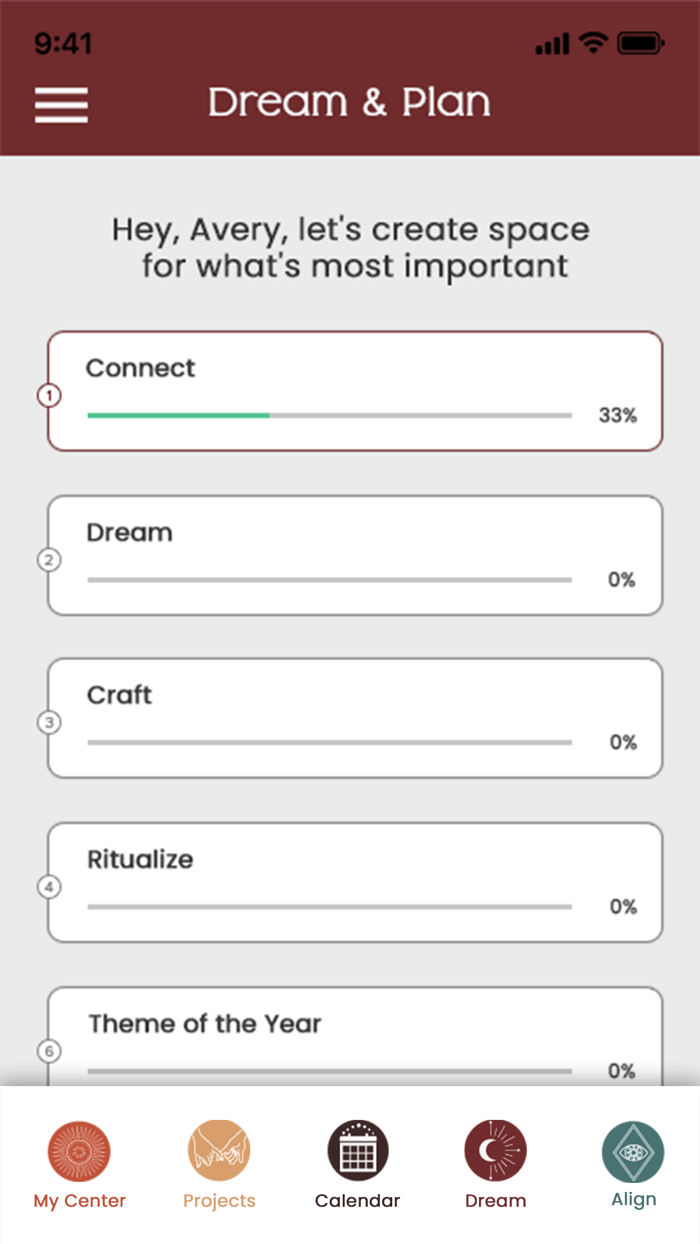
Task: Click the Connect progress bar
Action: tap(329, 415)
